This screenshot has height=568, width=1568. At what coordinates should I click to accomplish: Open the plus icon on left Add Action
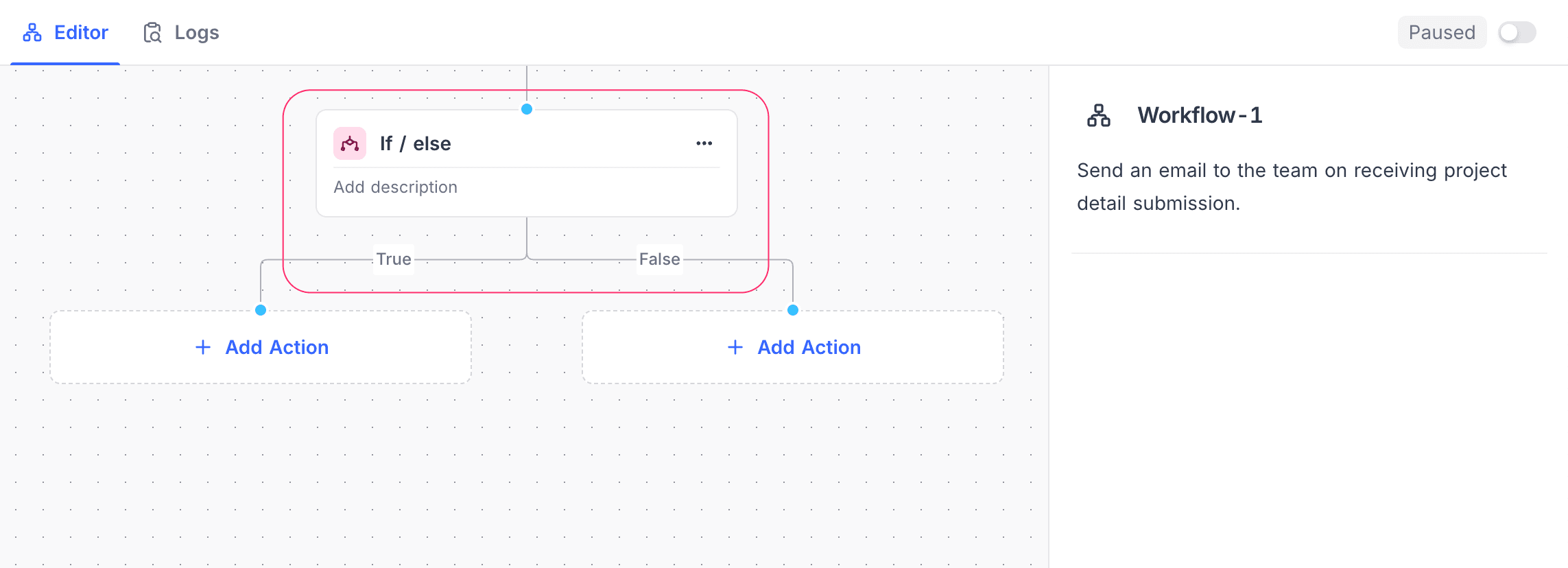[202, 347]
